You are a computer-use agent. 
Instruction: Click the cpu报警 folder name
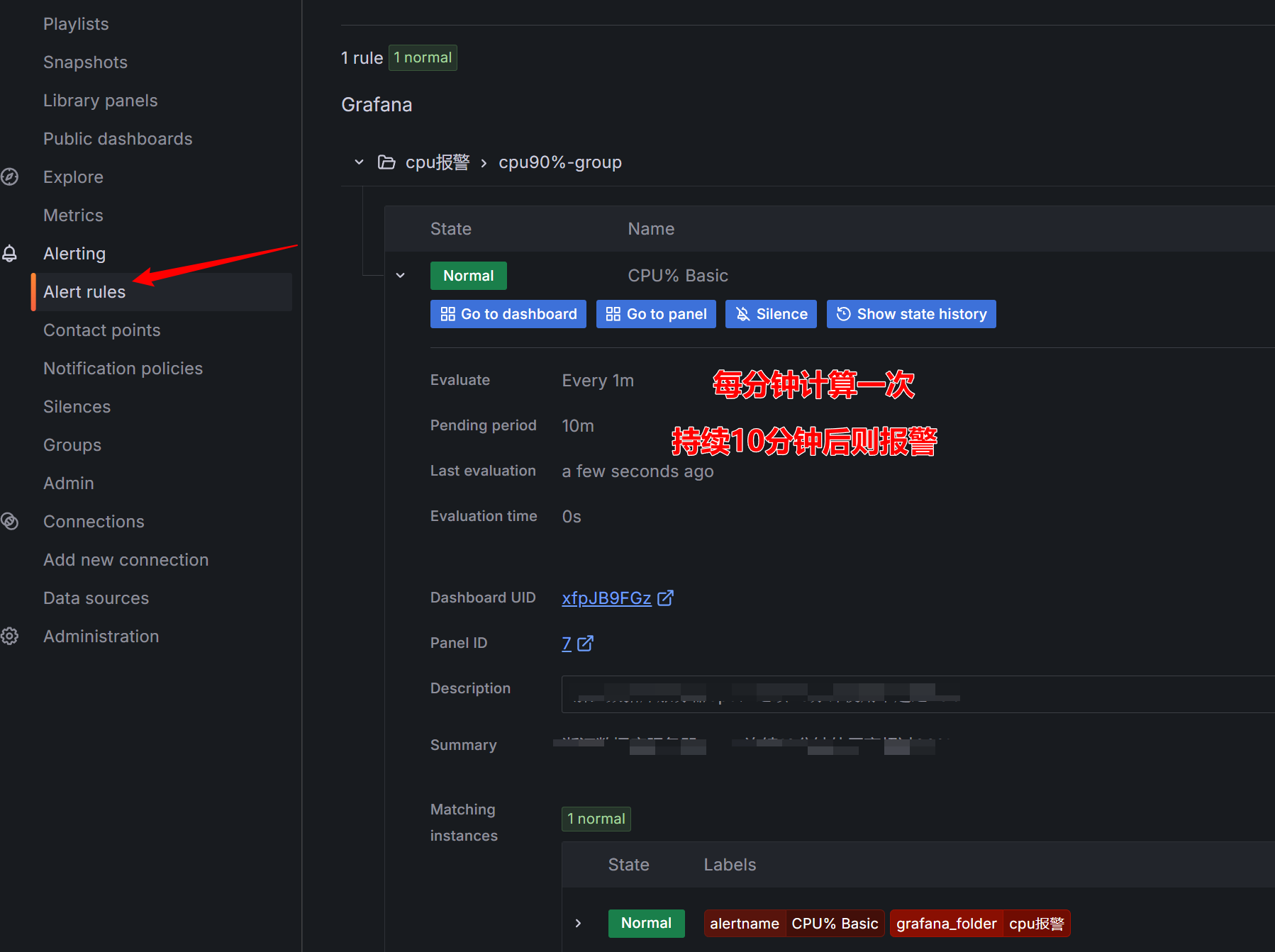pyautogui.click(x=438, y=162)
